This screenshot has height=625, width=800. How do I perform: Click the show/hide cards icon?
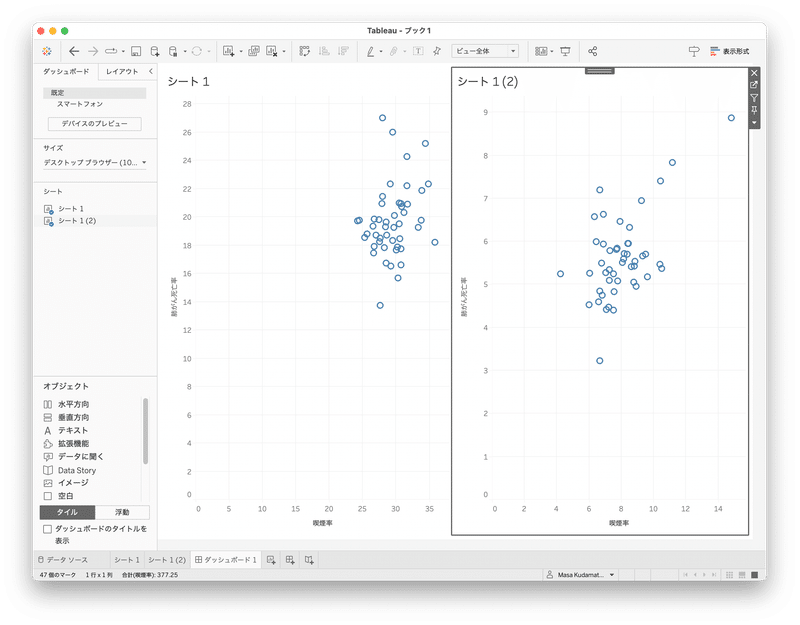click(x=541, y=51)
